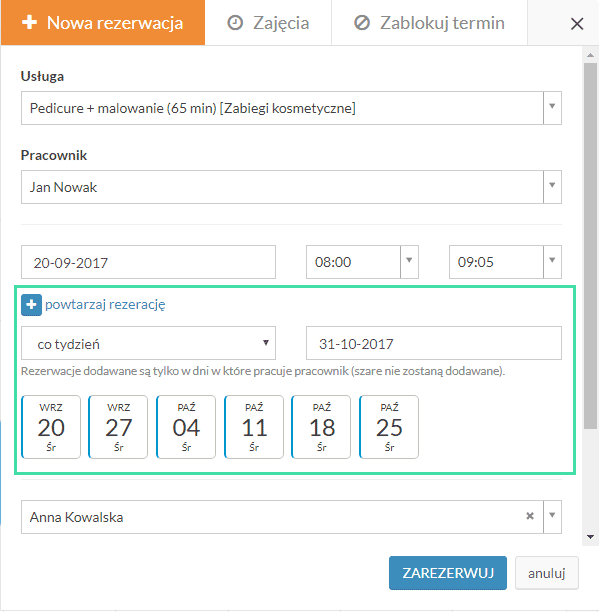Screen dimensions: 599x612
Task: Click the plus icon on Nowa rezerwacja
Action: click(29, 22)
